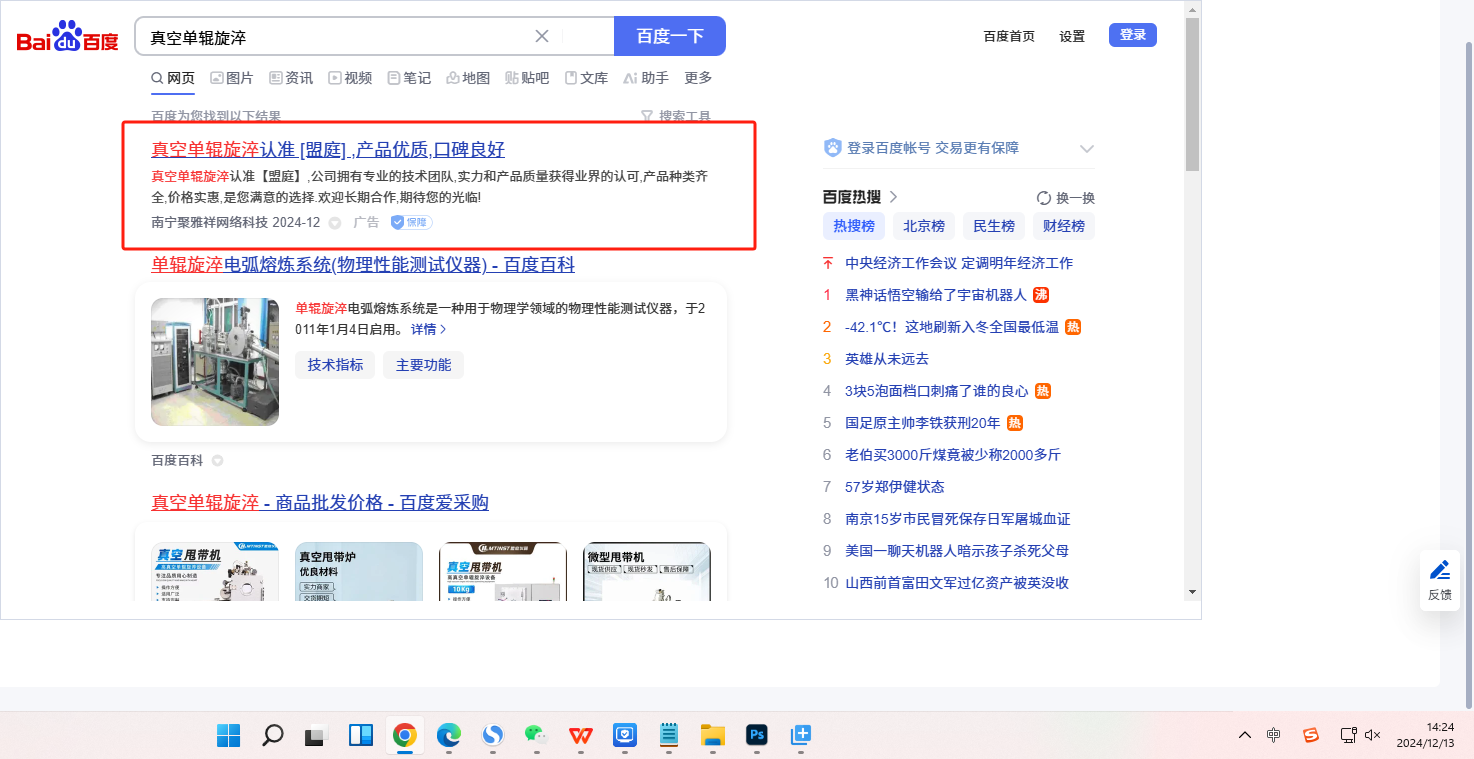Click the Baidu logo
Screen dimensions: 1474x759
tap(67, 37)
